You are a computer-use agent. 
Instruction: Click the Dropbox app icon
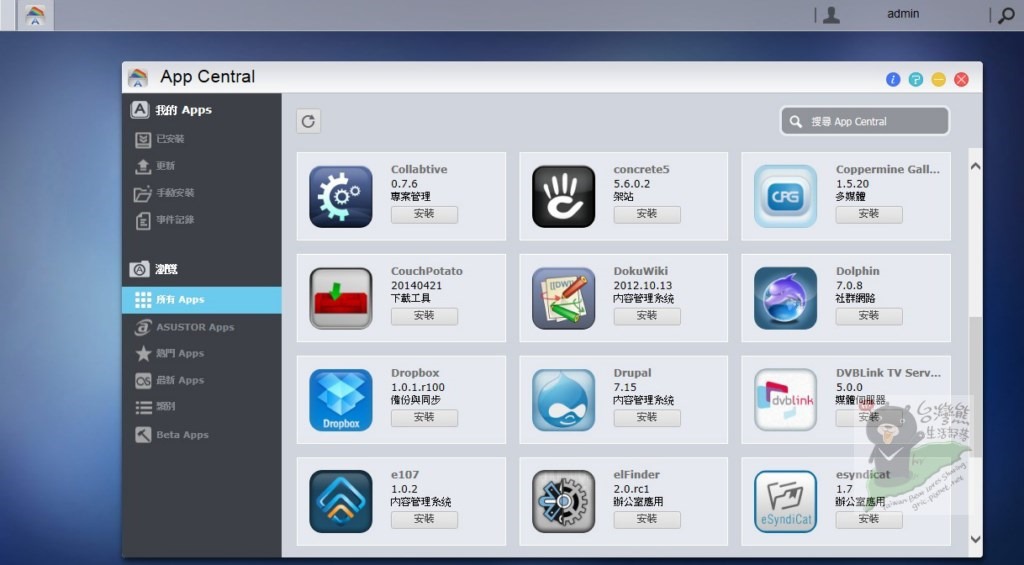click(x=341, y=400)
